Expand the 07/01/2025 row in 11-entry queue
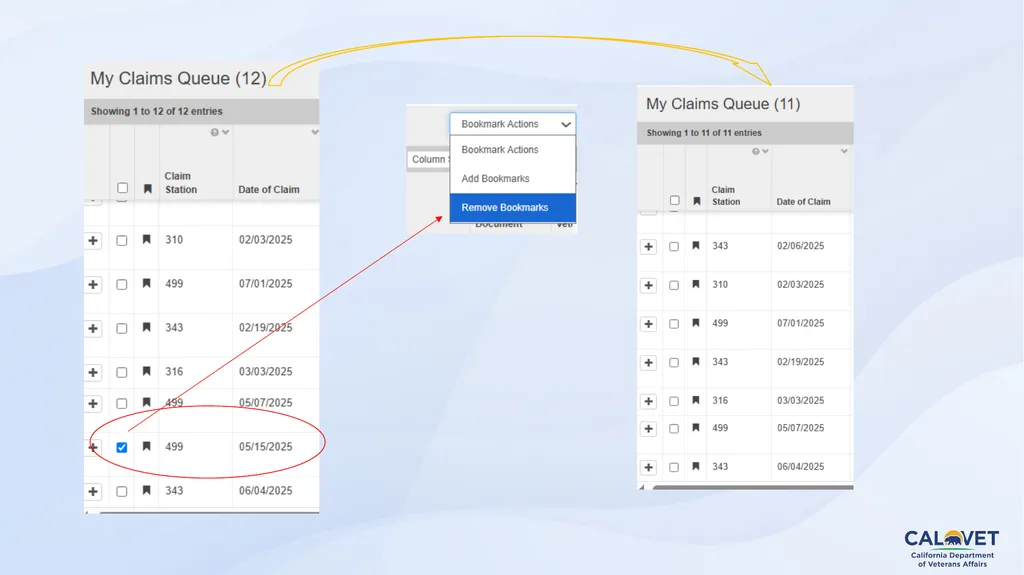The width and height of the screenshot is (1024, 575). tap(648, 324)
